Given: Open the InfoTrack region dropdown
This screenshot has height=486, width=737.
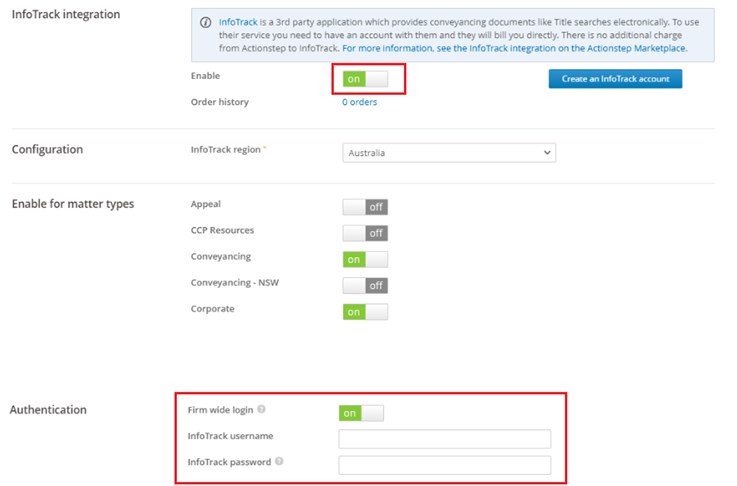Looking at the screenshot, I should click(449, 153).
